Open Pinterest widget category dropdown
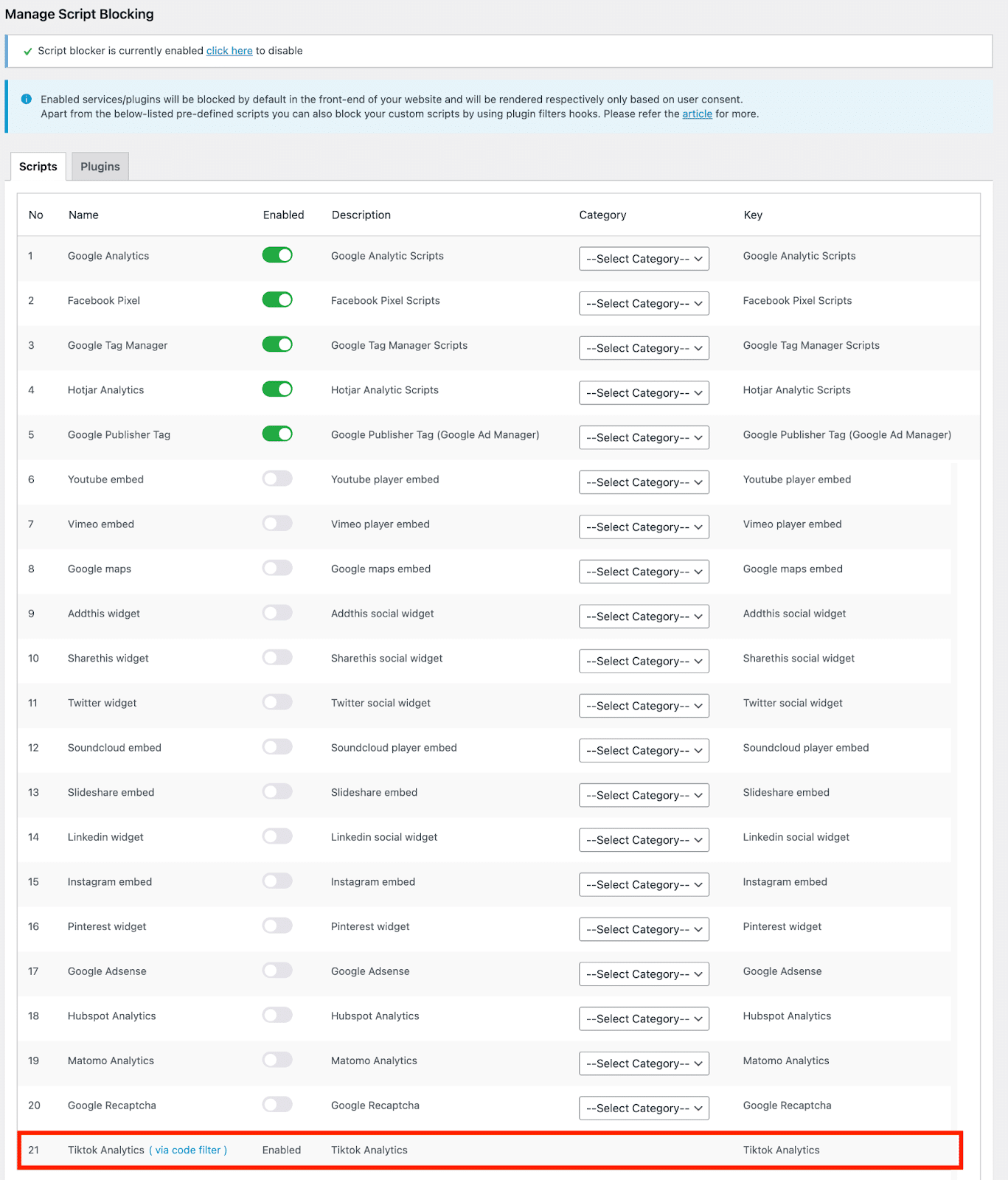 click(644, 929)
